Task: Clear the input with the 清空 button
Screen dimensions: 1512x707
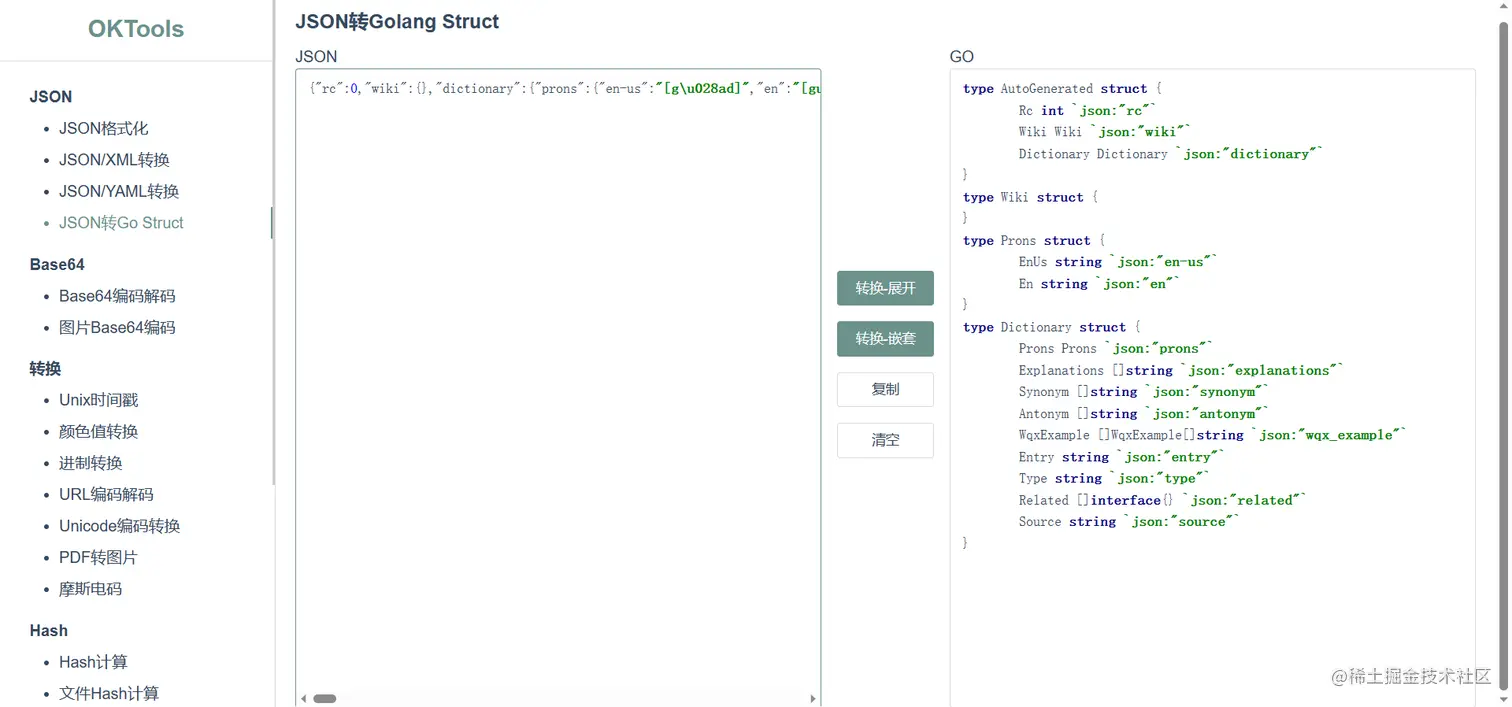Action: [x=885, y=440]
